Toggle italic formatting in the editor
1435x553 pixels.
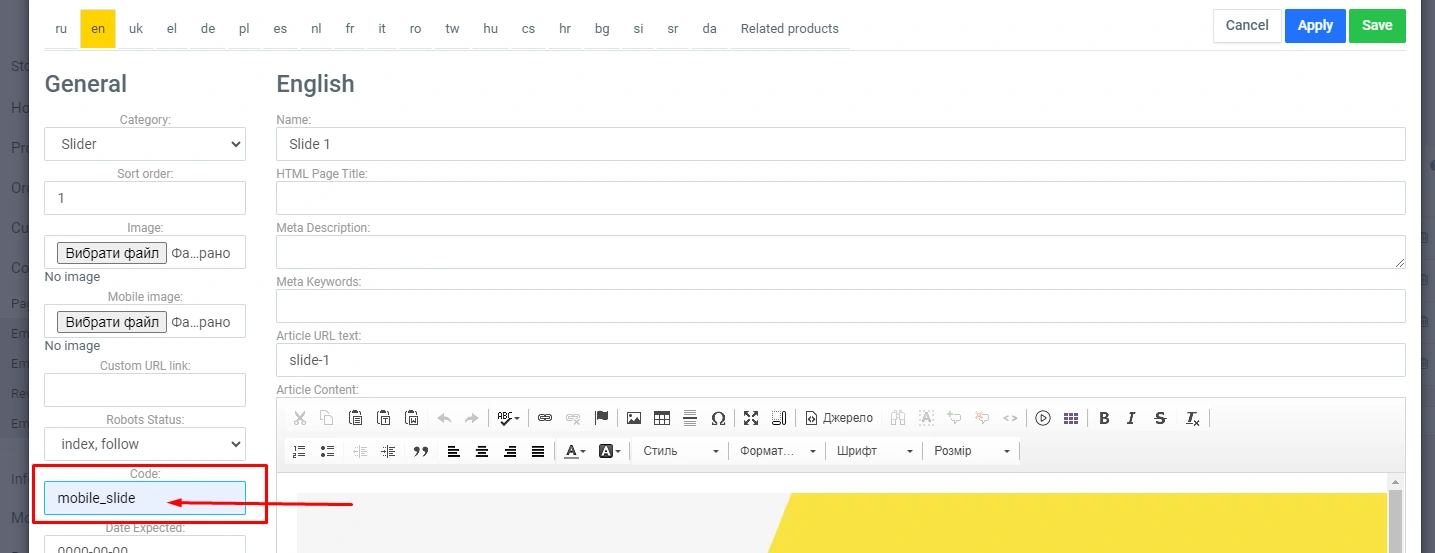(x=1131, y=418)
